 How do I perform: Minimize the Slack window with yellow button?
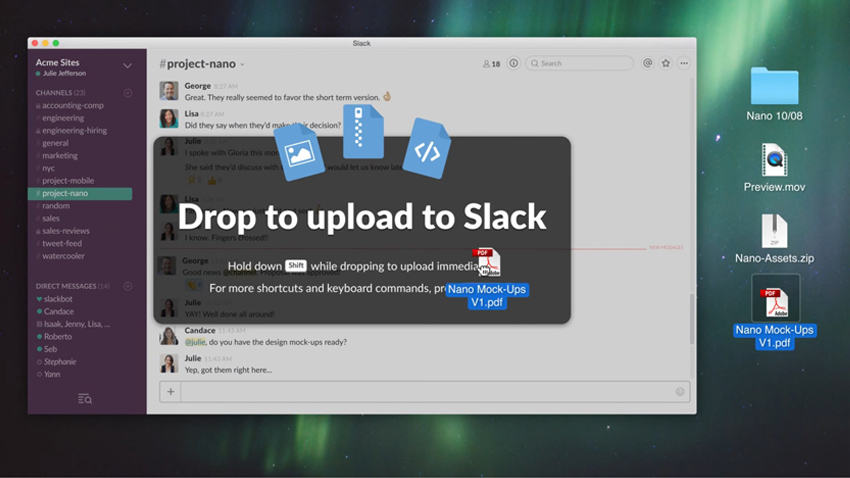click(x=45, y=43)
